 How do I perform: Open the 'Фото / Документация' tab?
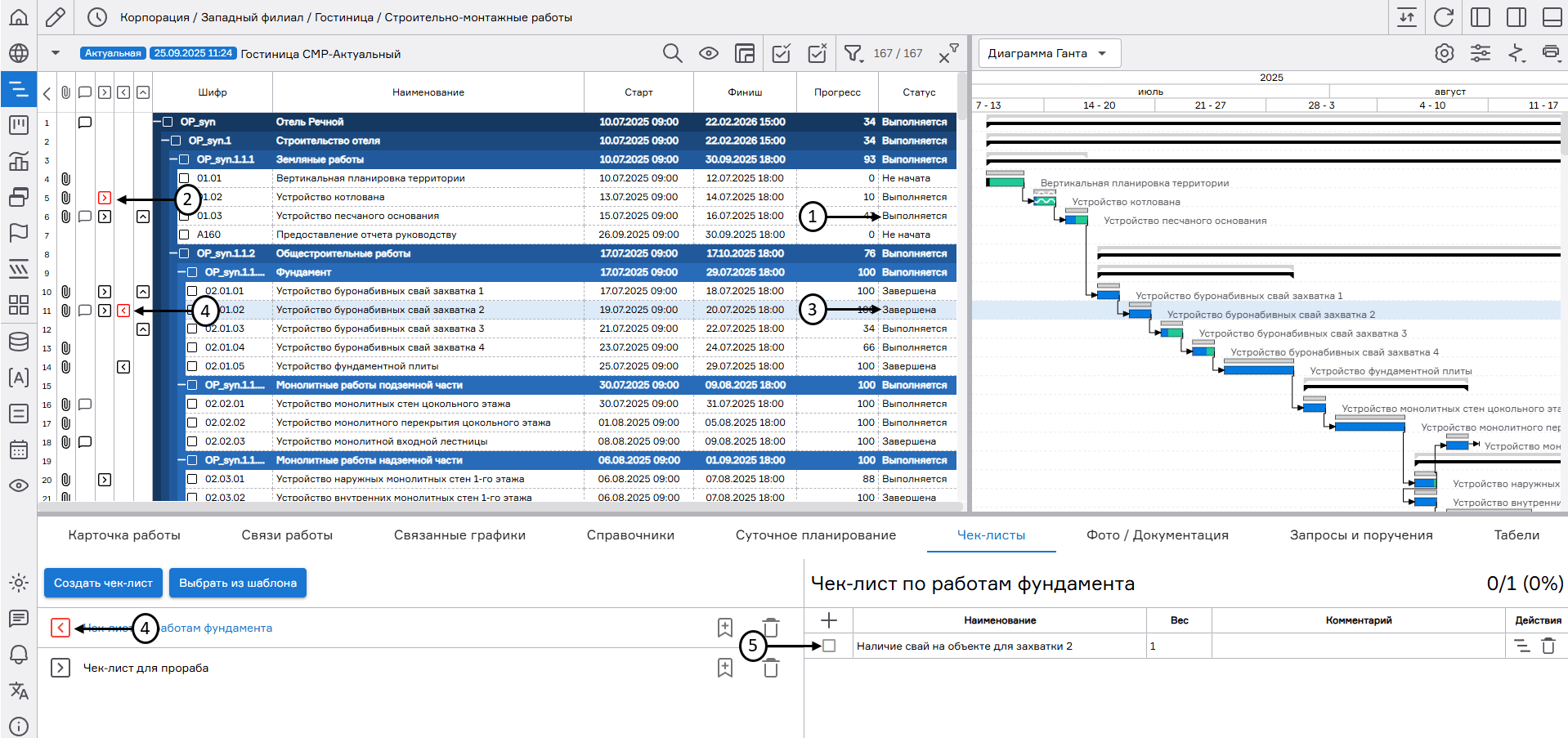click(1157, 535)
